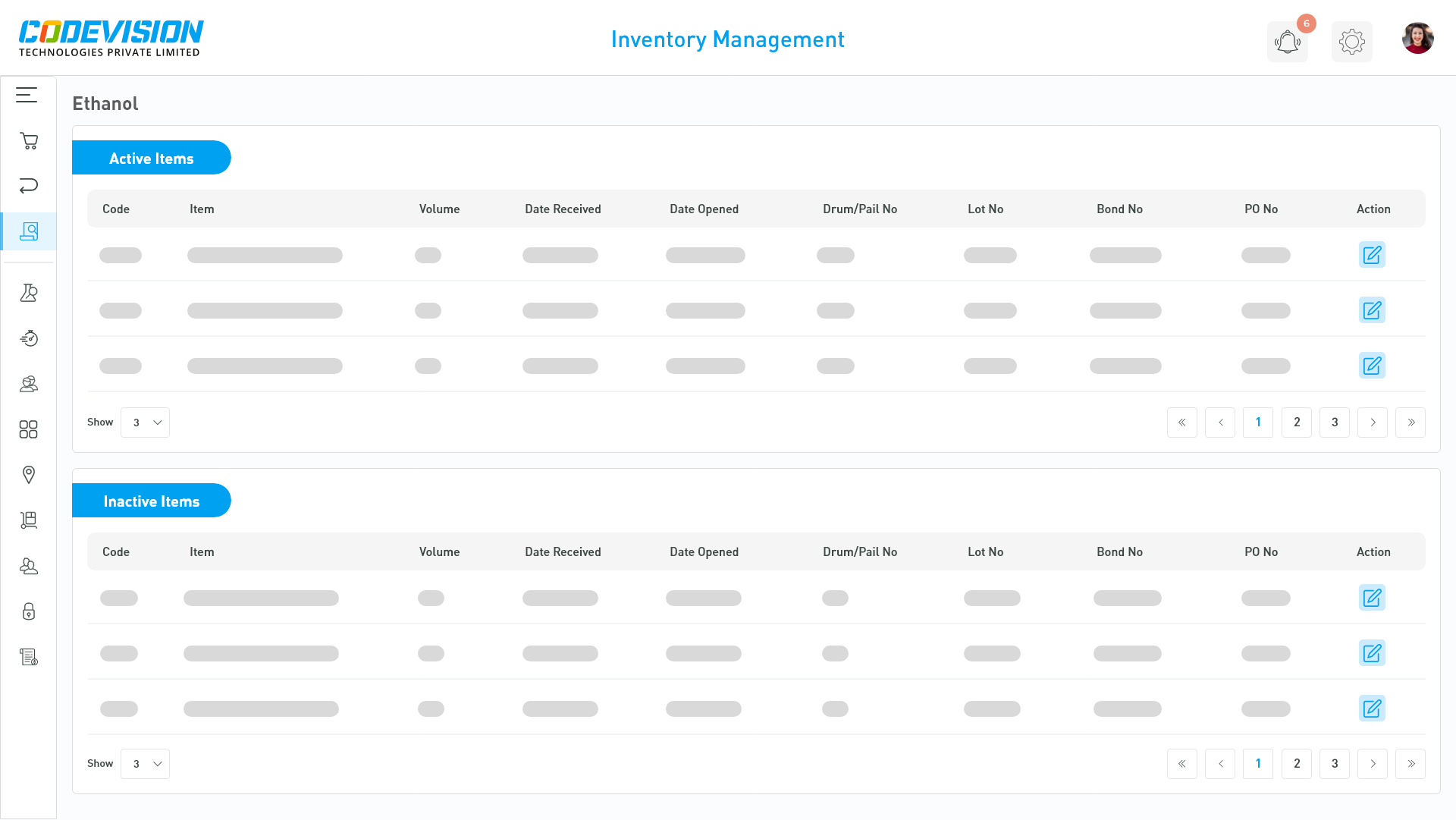The image size is (1456, 820).
Task: Select page 3 in Inactive Items pagination
Action: click(x=1335, y=764)
